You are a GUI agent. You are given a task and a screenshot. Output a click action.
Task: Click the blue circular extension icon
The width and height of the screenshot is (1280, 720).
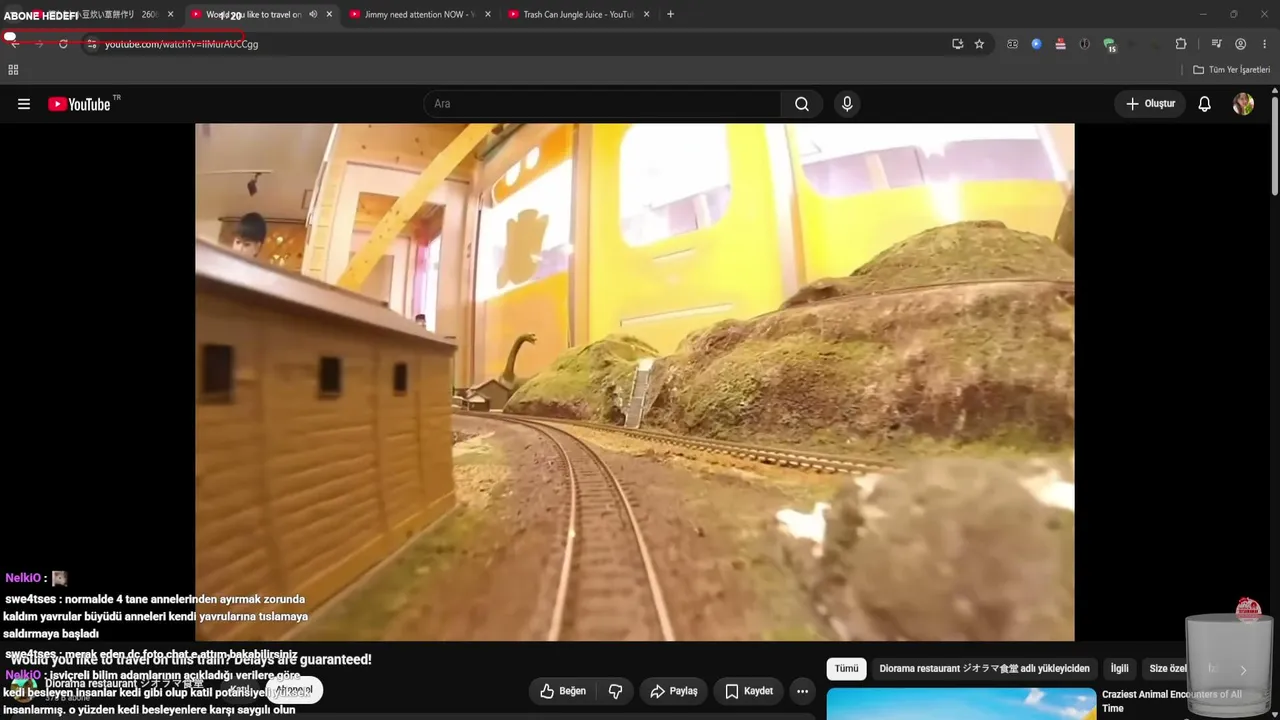click(x=1036, y=44)
